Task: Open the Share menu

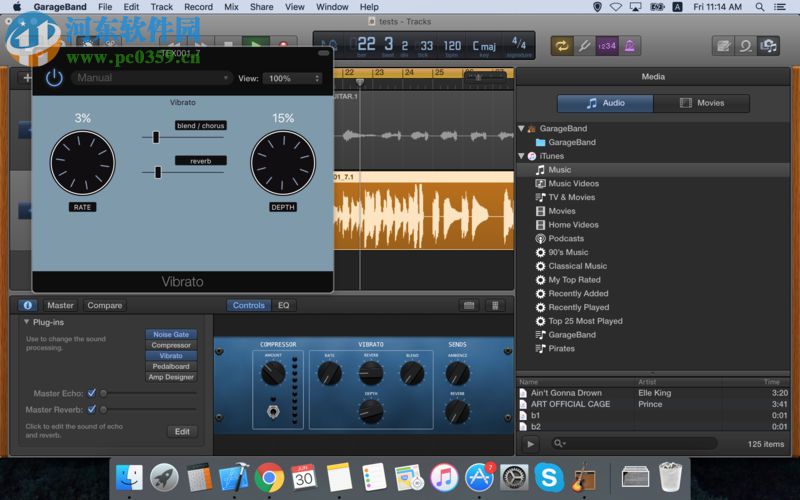Action: pos(261,7)
